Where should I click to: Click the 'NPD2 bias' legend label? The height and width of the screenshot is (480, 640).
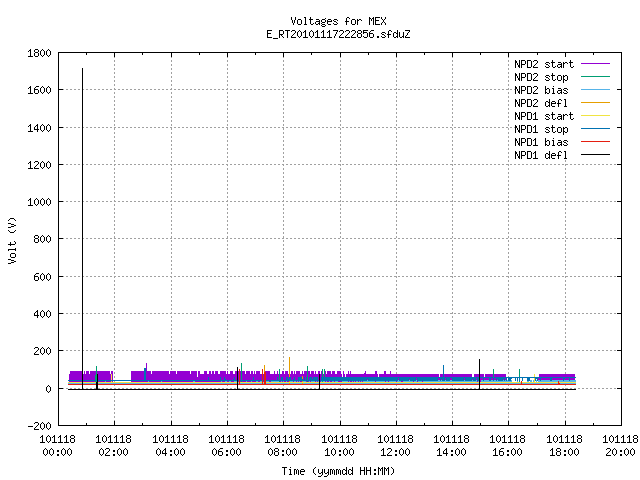pos(541,90)
